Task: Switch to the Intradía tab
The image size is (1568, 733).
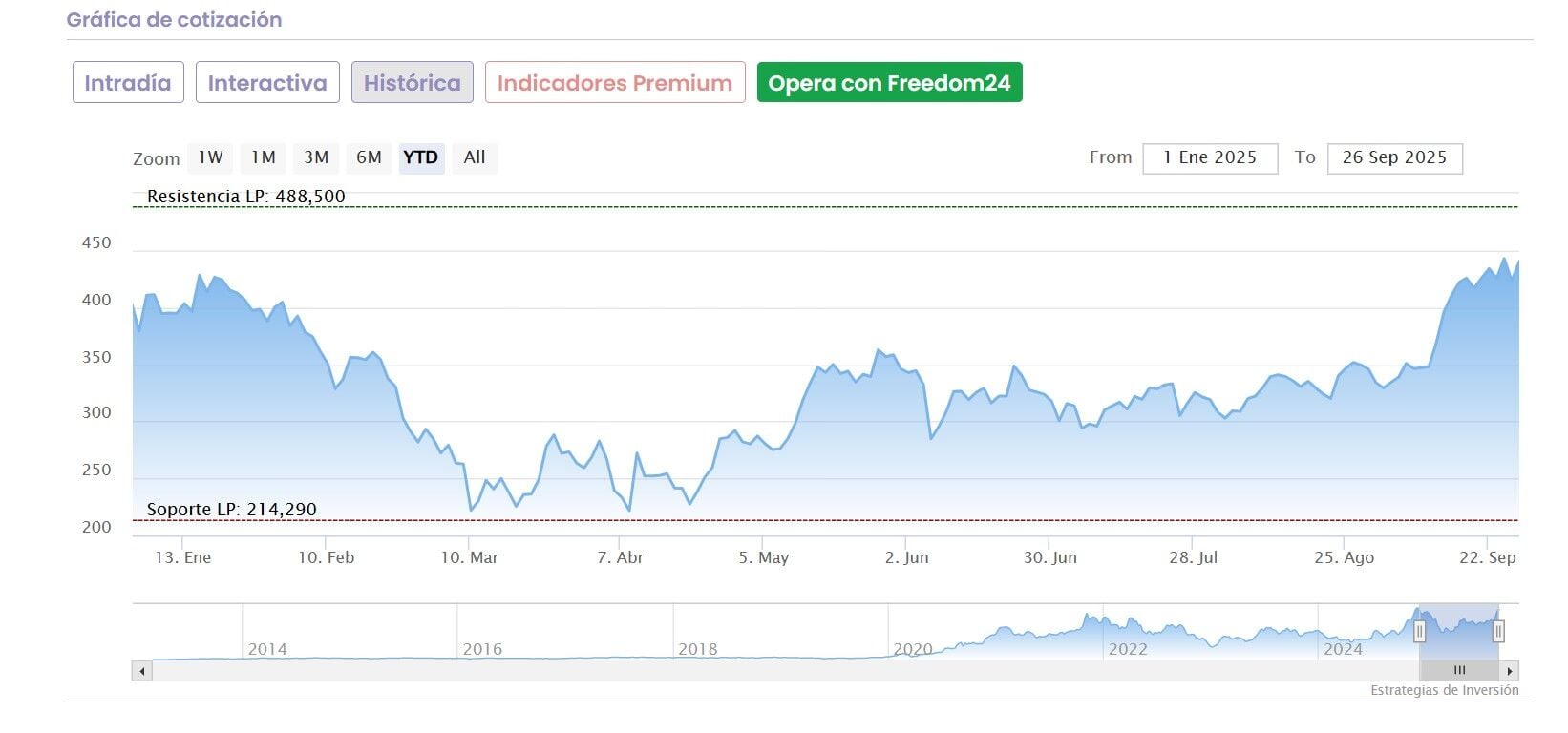Action: [128, 83]
